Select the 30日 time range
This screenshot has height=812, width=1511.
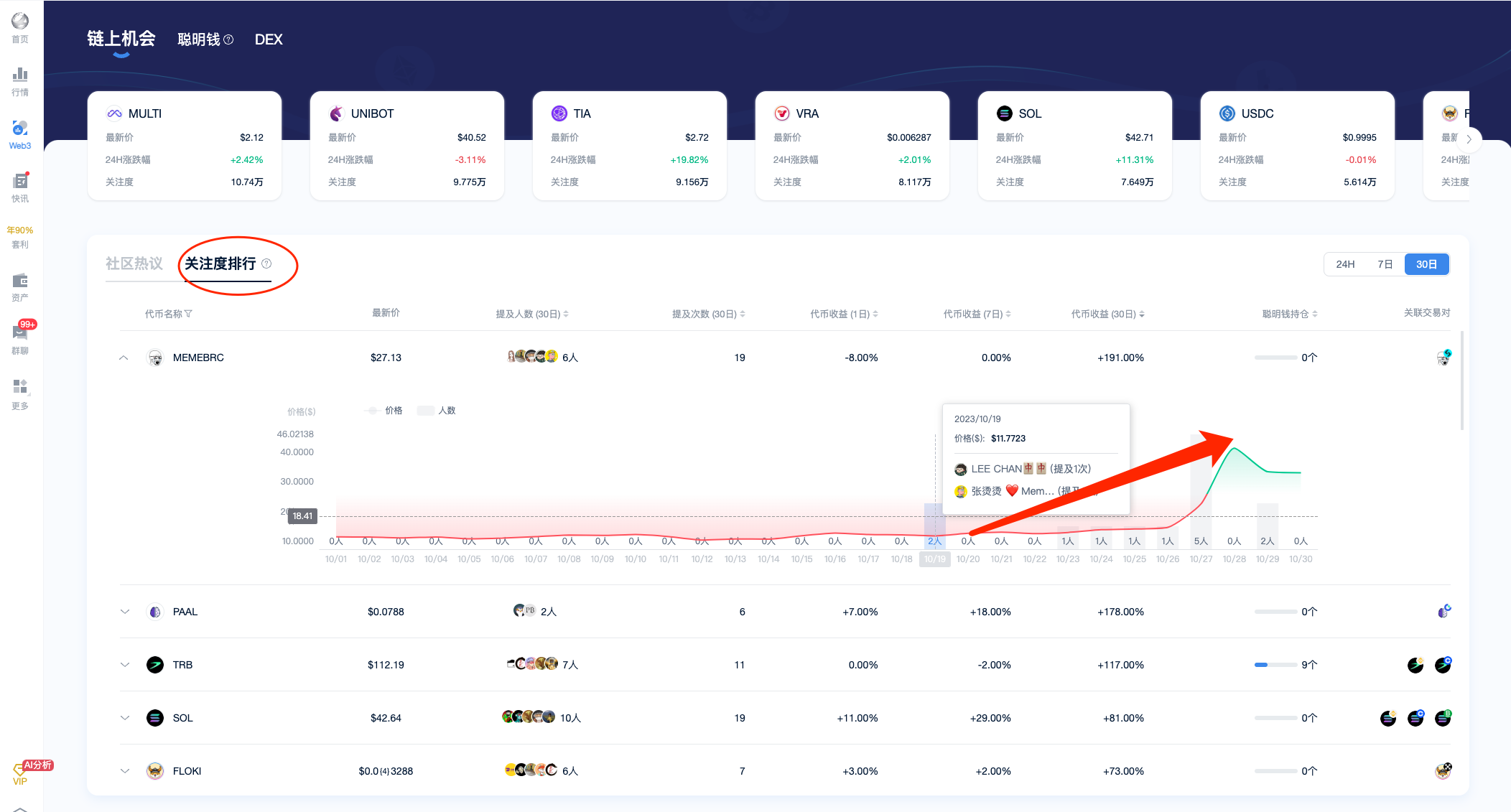coord(1426,264)
